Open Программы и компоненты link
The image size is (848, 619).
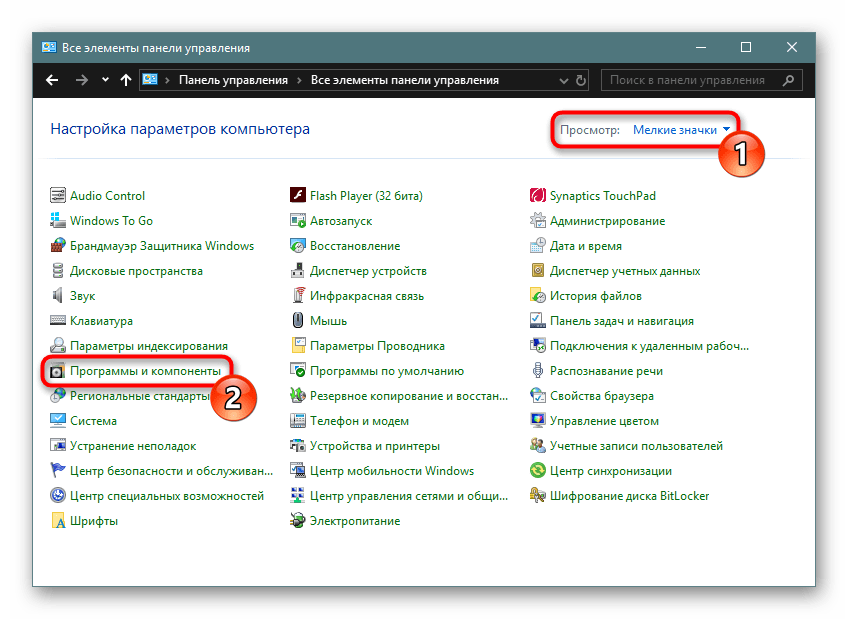145,371
